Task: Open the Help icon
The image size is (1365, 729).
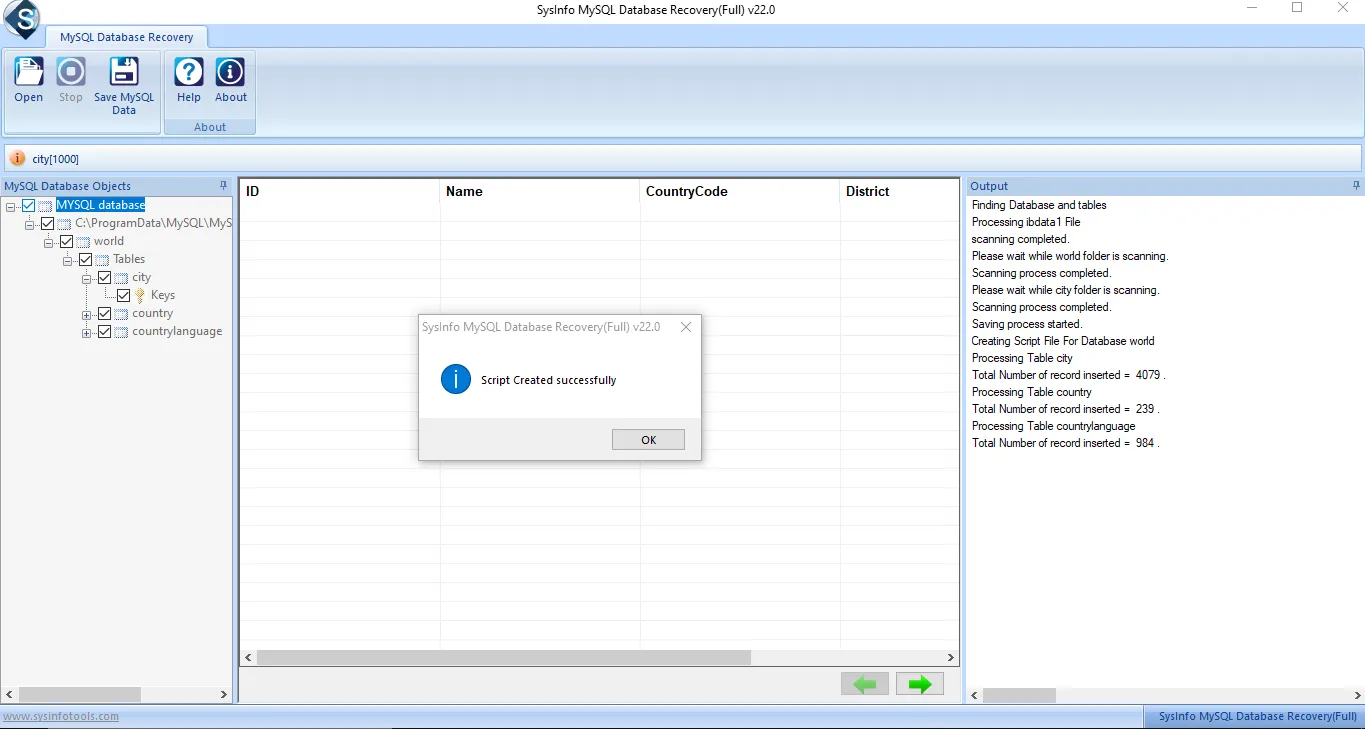Action: point(189,73)
